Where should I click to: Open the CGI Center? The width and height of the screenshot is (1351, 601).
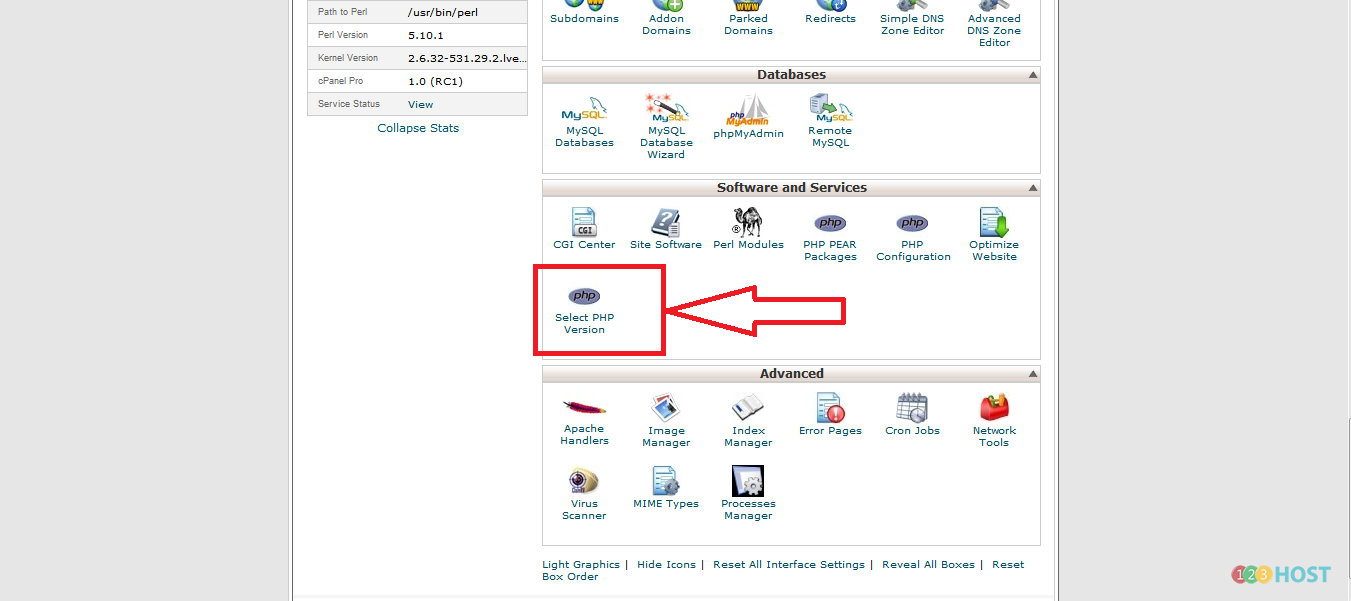(584, 223)
